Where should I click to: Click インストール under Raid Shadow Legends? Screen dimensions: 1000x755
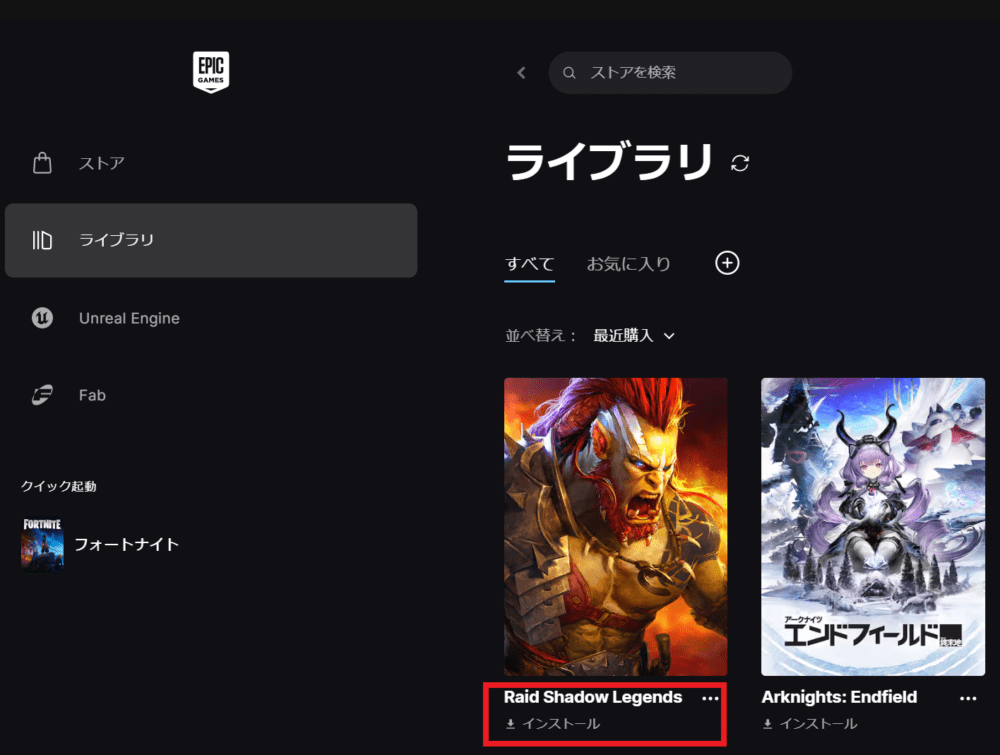(561, 724)
